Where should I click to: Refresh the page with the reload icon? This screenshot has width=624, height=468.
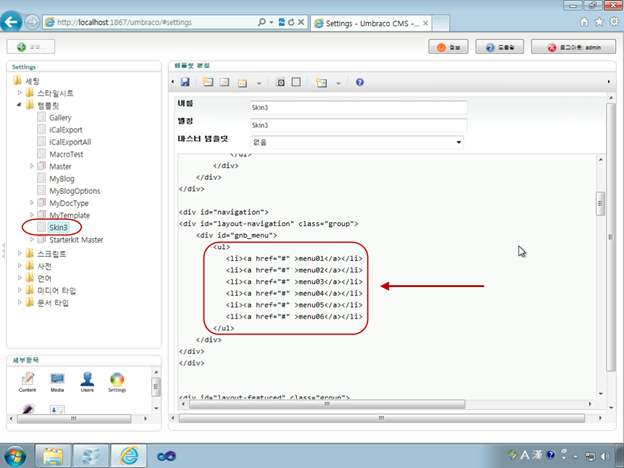click(x=291, y=22)
